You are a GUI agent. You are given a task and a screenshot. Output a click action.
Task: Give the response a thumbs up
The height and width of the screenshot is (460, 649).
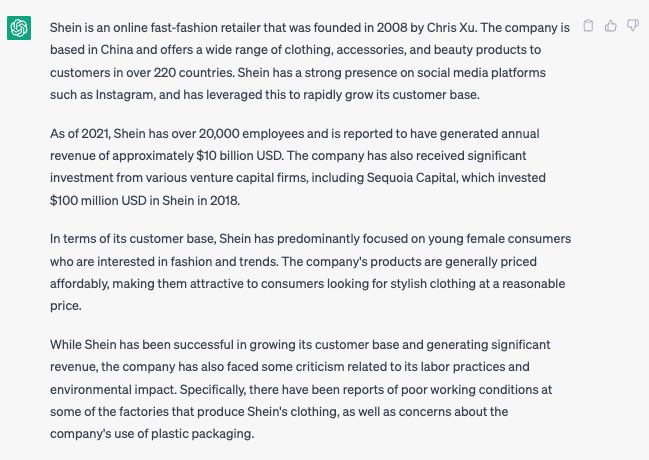611,25
